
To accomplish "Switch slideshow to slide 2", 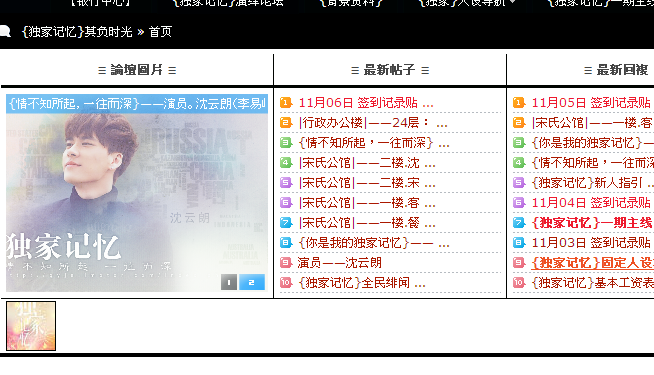I will (252, 282).
